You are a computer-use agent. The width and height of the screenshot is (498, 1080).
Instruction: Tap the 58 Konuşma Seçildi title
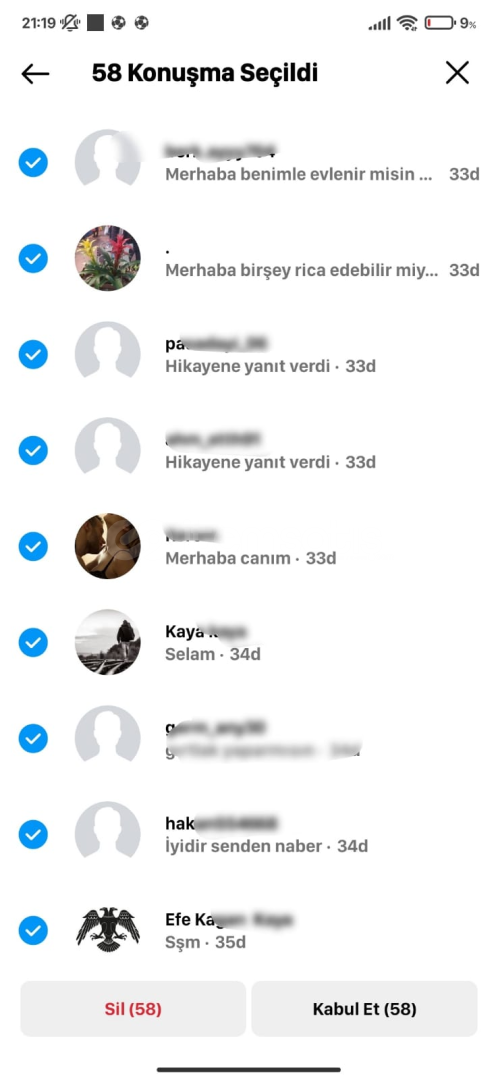coord(205,73)
